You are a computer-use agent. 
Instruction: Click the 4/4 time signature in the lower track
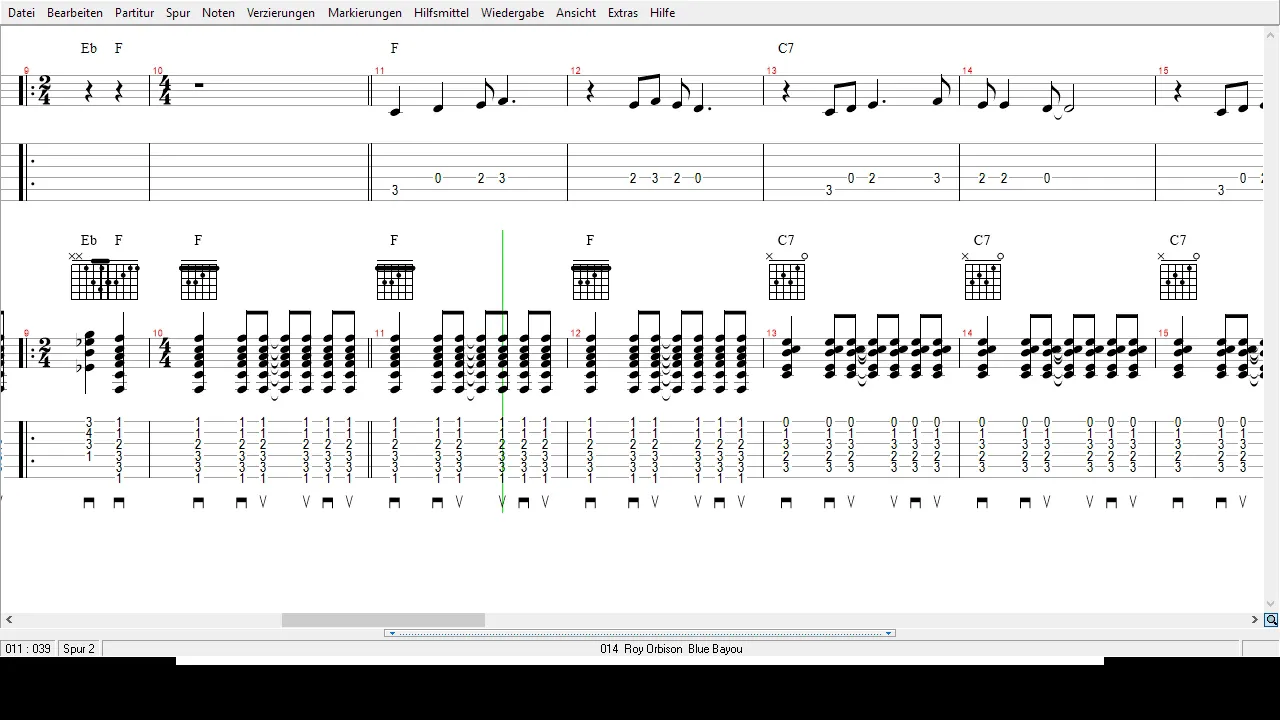click(165, 352)
